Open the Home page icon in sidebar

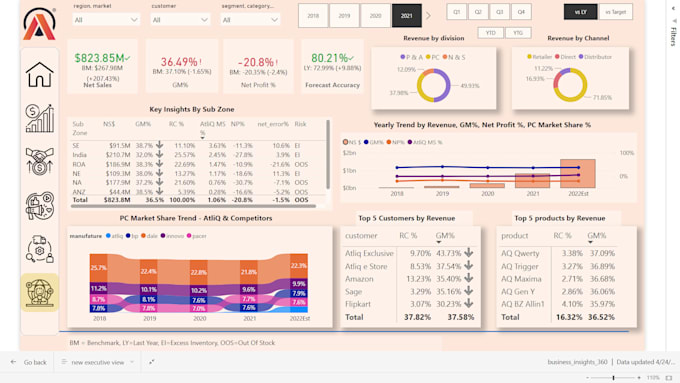pos(39,74)
